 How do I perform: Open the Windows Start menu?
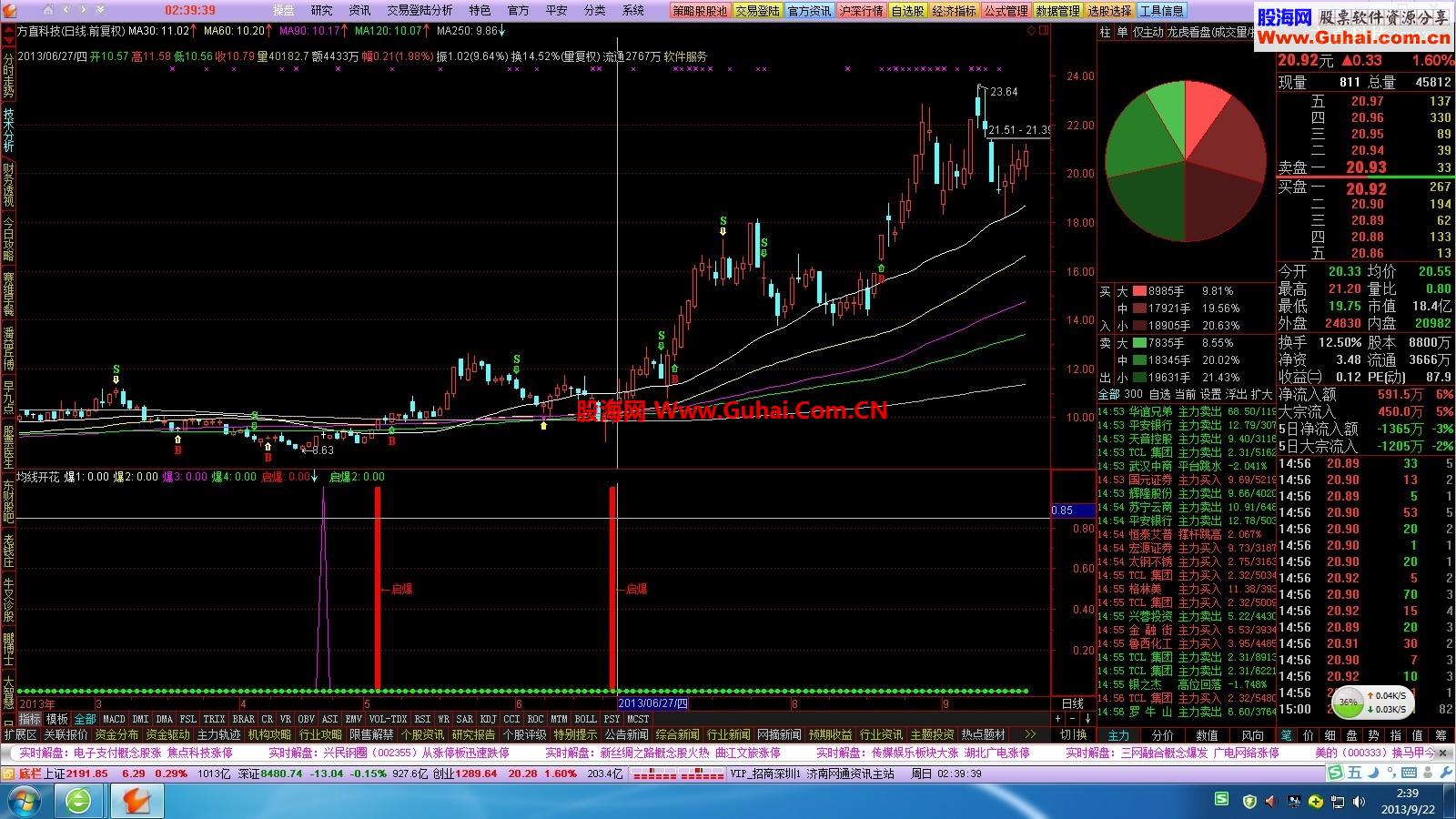[x=25, y=801]
